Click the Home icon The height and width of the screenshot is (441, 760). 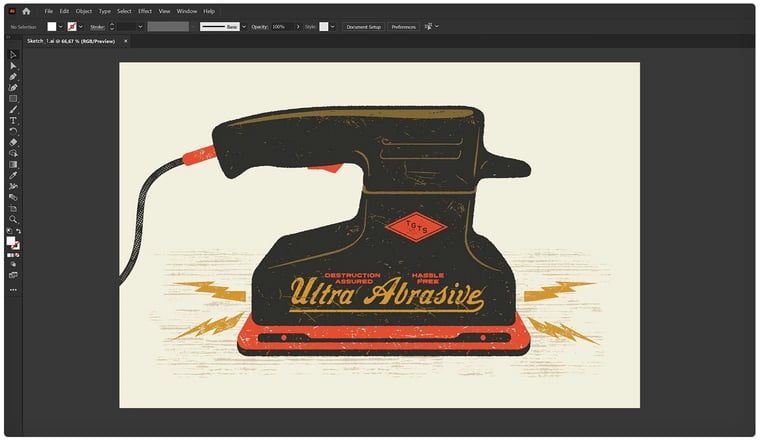[x=26, y=11]
